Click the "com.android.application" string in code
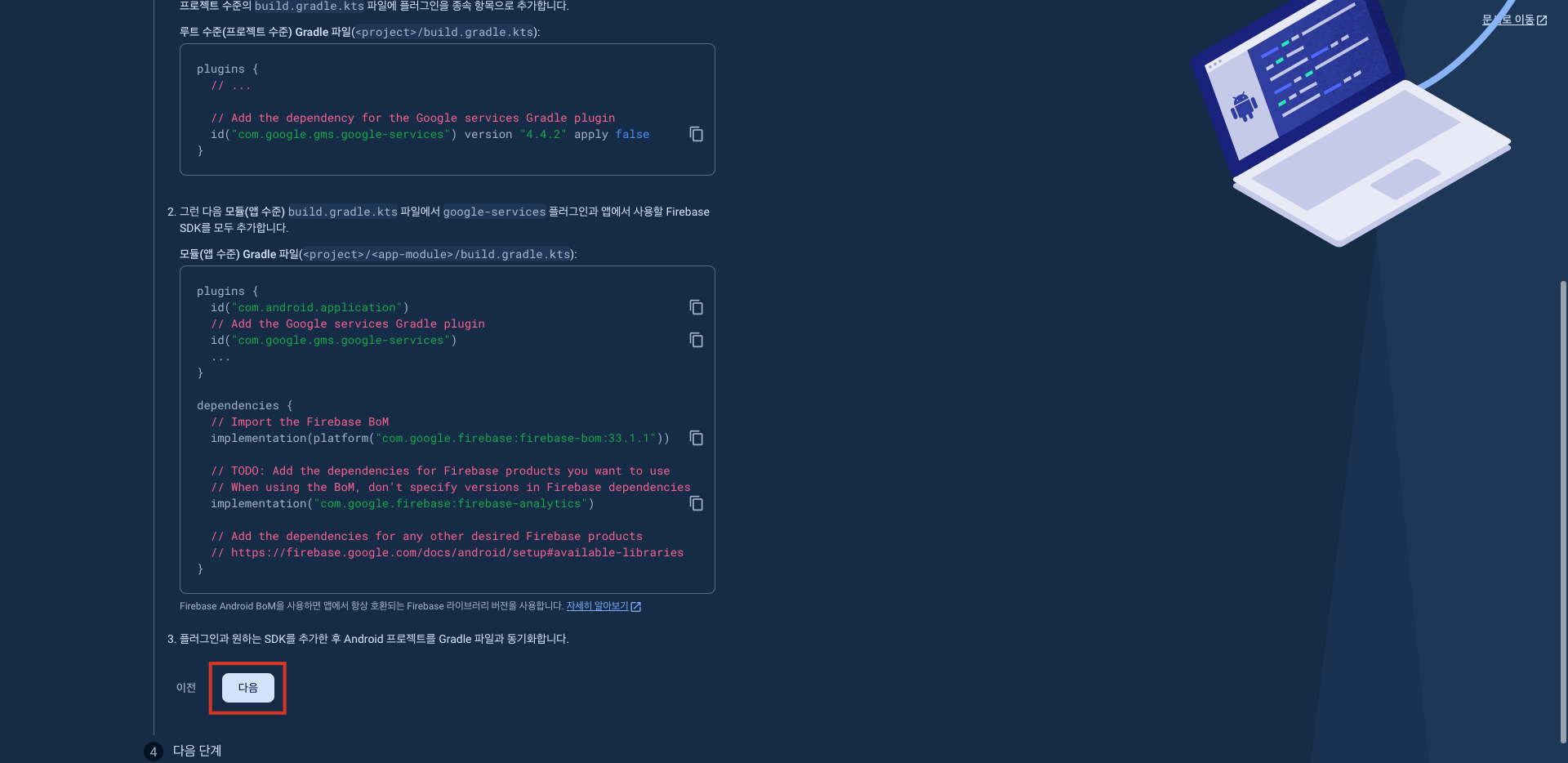The image size is (1568, 763). 317,307
